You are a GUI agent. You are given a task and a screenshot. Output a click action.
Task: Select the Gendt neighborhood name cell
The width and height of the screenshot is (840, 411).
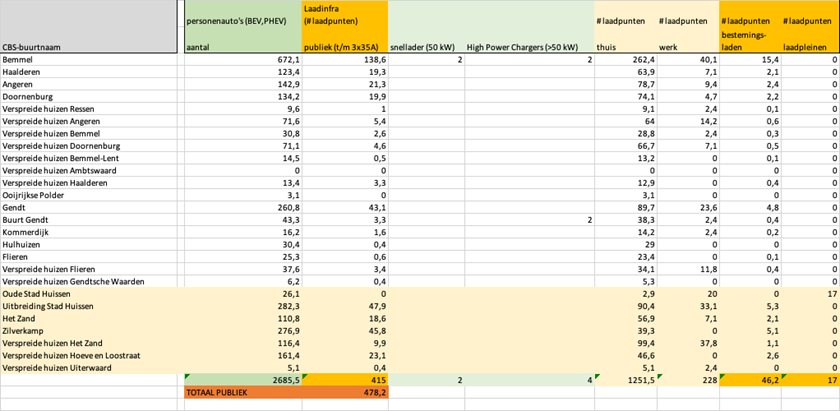(16, 207)
